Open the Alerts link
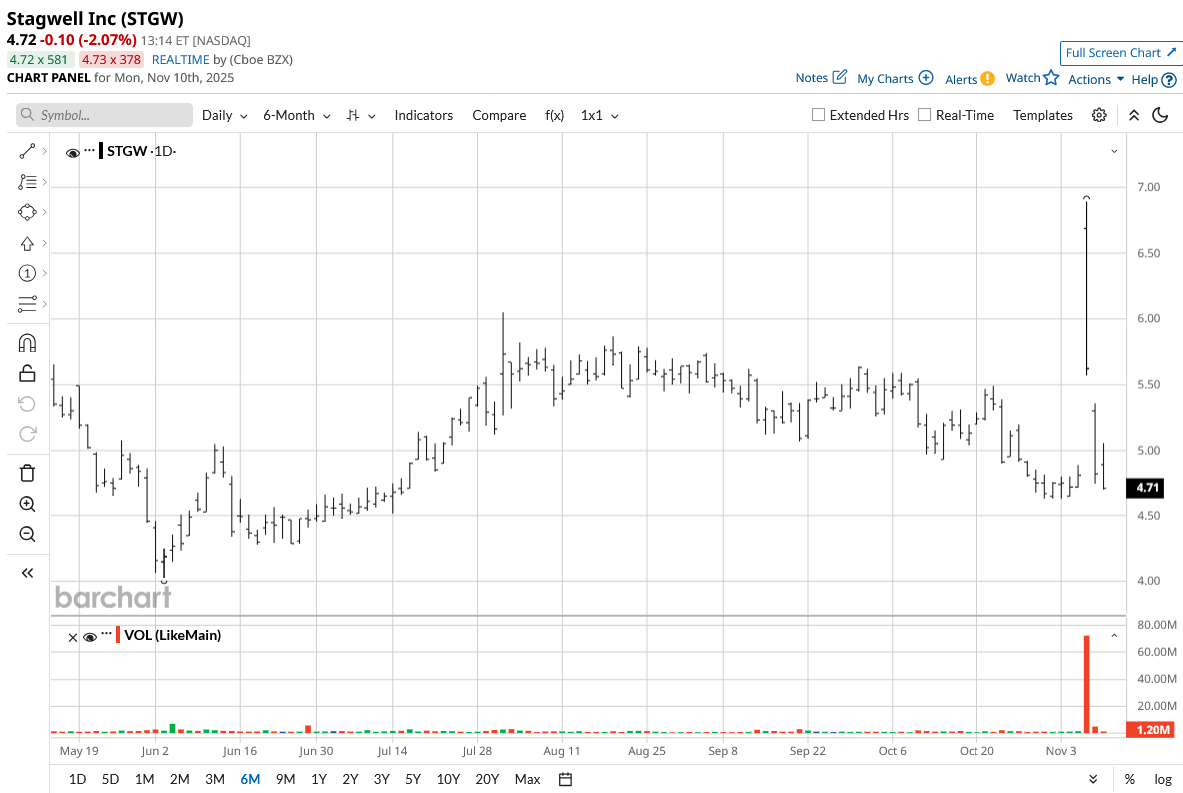This screenshot has width=1183, height=793. [x=969, y=79]
